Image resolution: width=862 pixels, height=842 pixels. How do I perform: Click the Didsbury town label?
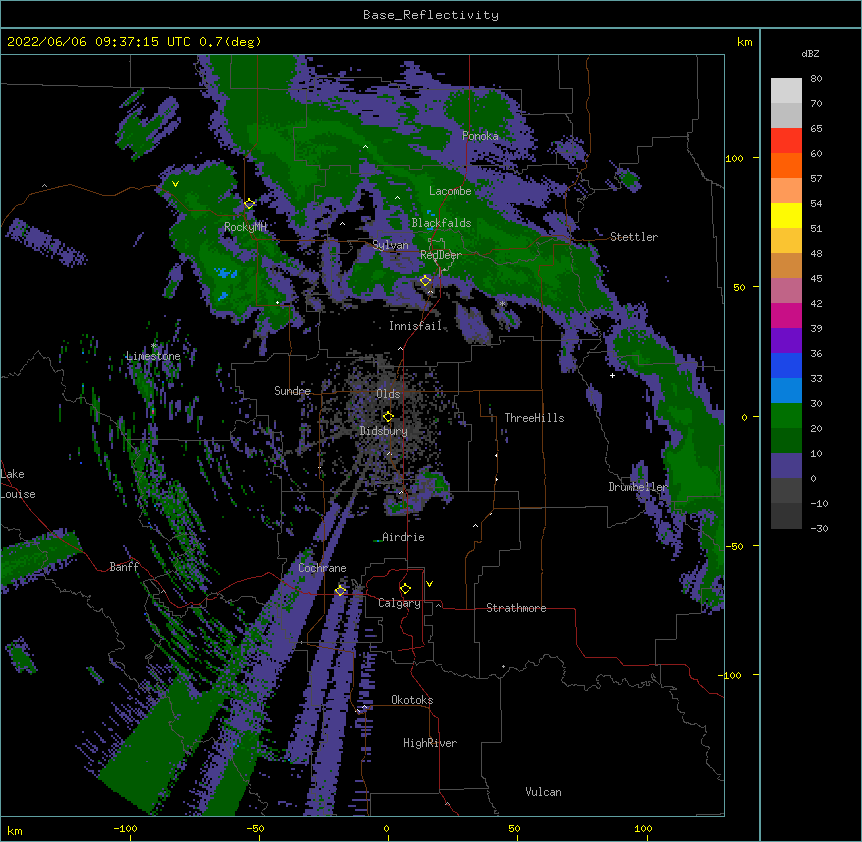pos(383,431)
